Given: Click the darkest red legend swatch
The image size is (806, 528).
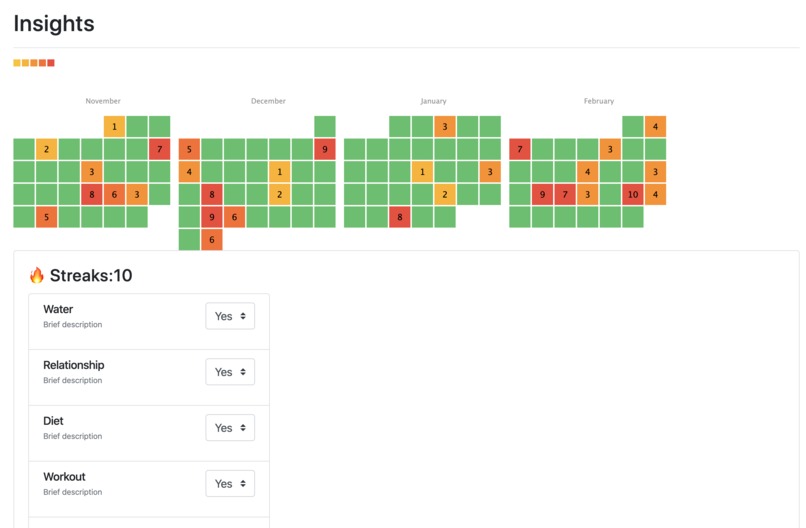Looking at the screenshot, I should (x=51, y=63).
